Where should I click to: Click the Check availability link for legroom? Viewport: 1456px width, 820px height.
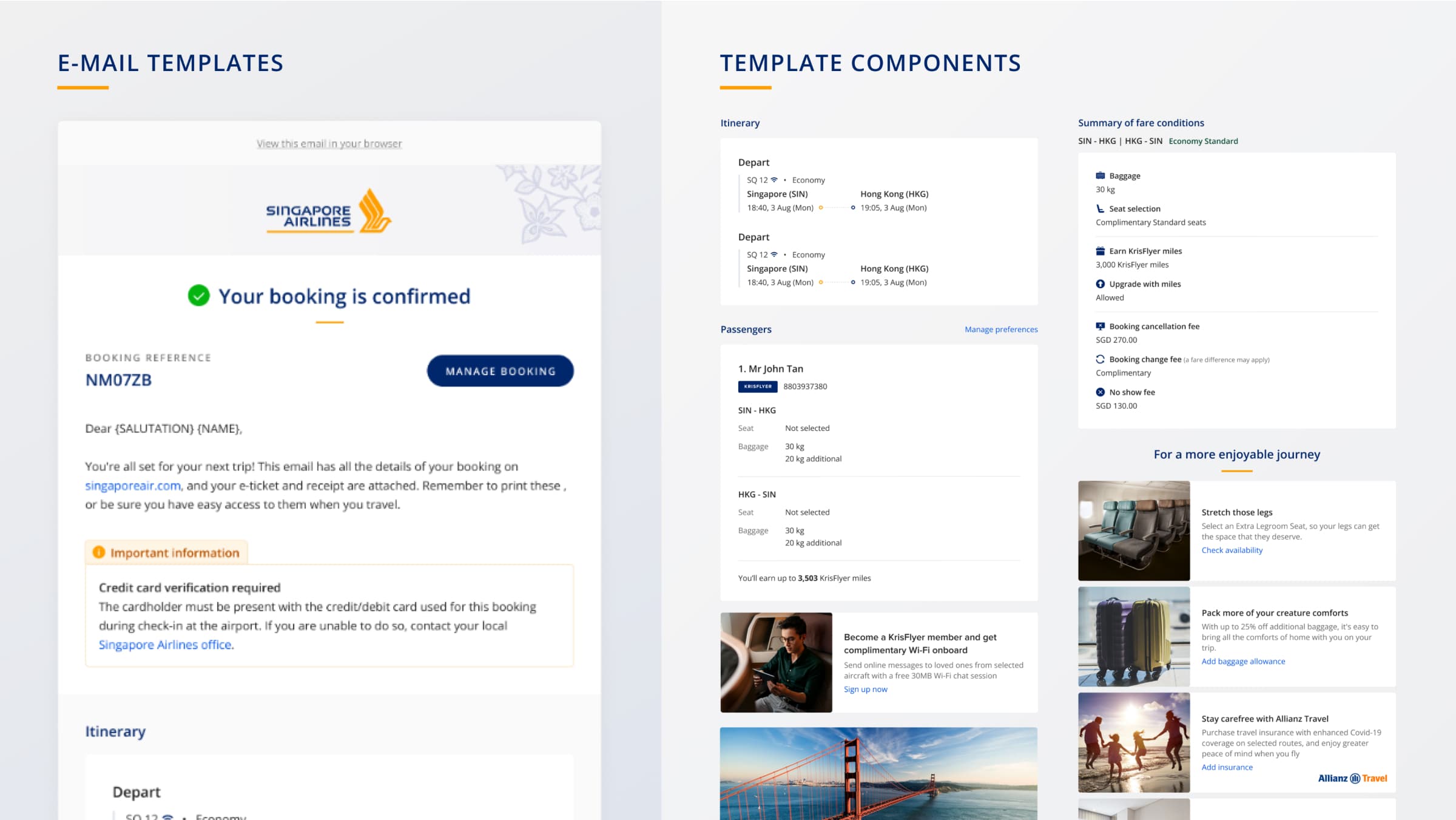(1232, 550)
